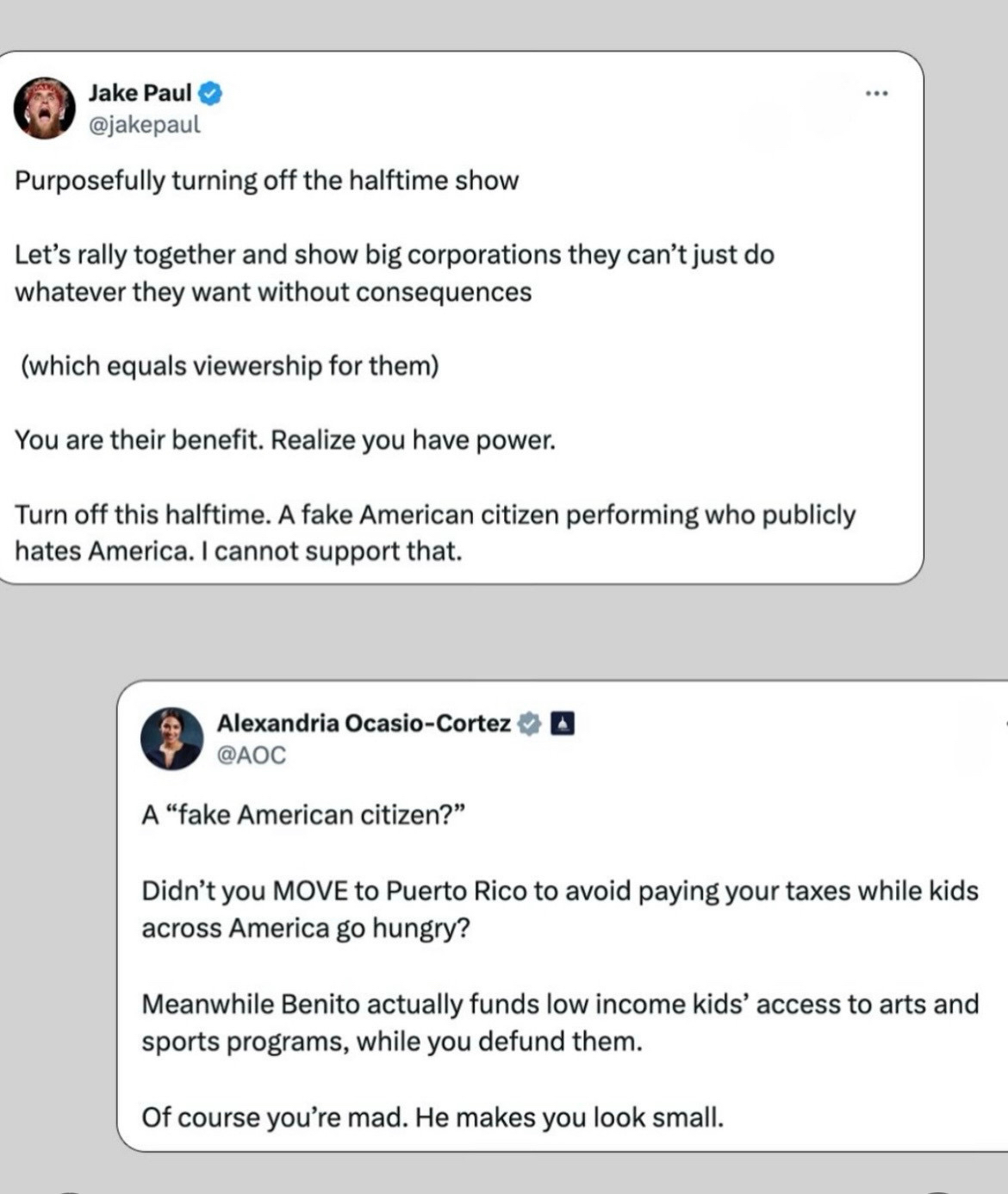
Task: Click Jake Paul's profile picture
Action: click(44, 108)
